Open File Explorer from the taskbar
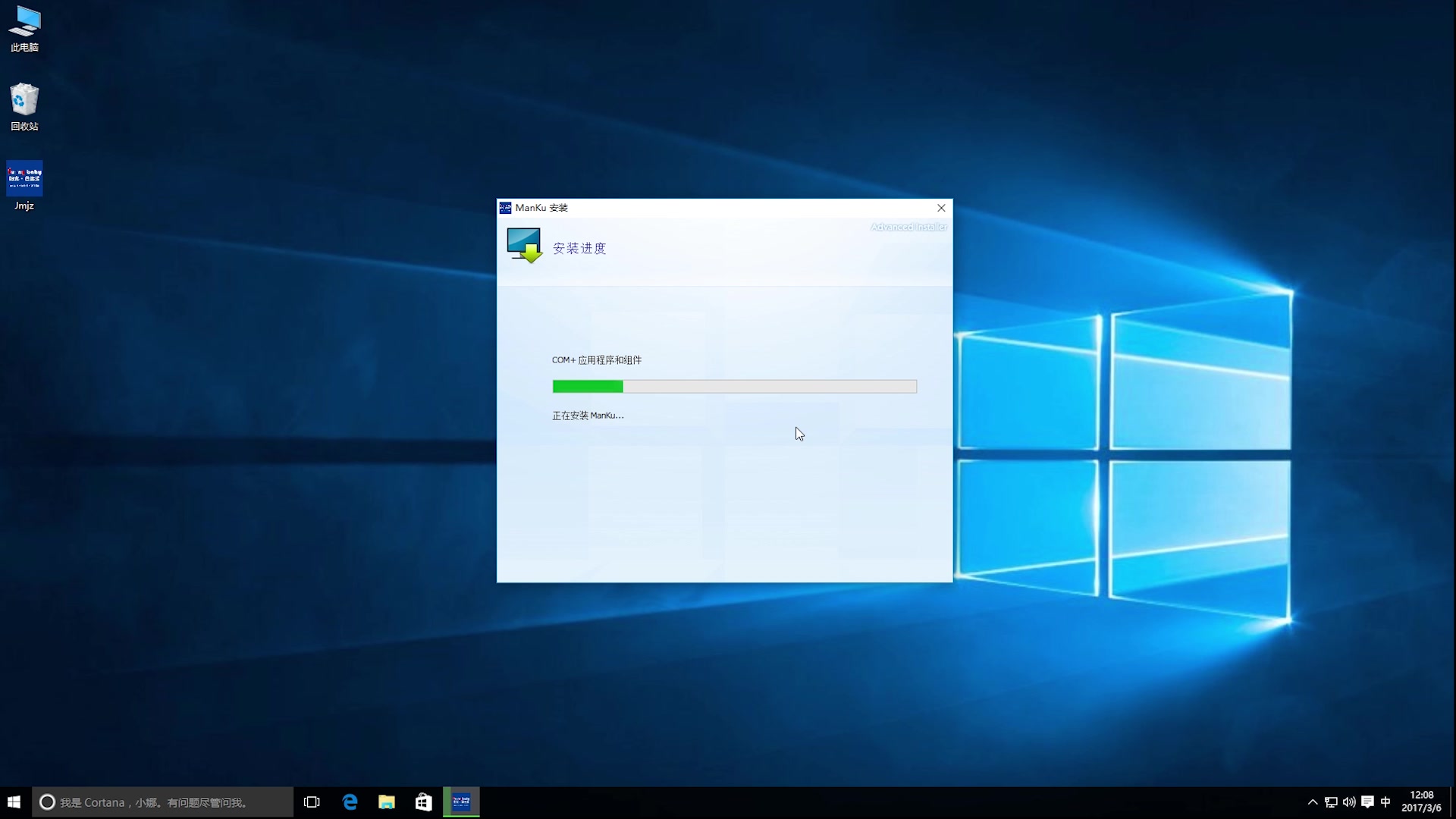The width and height of the screenshot is (1456, 819). pos(387,802)
